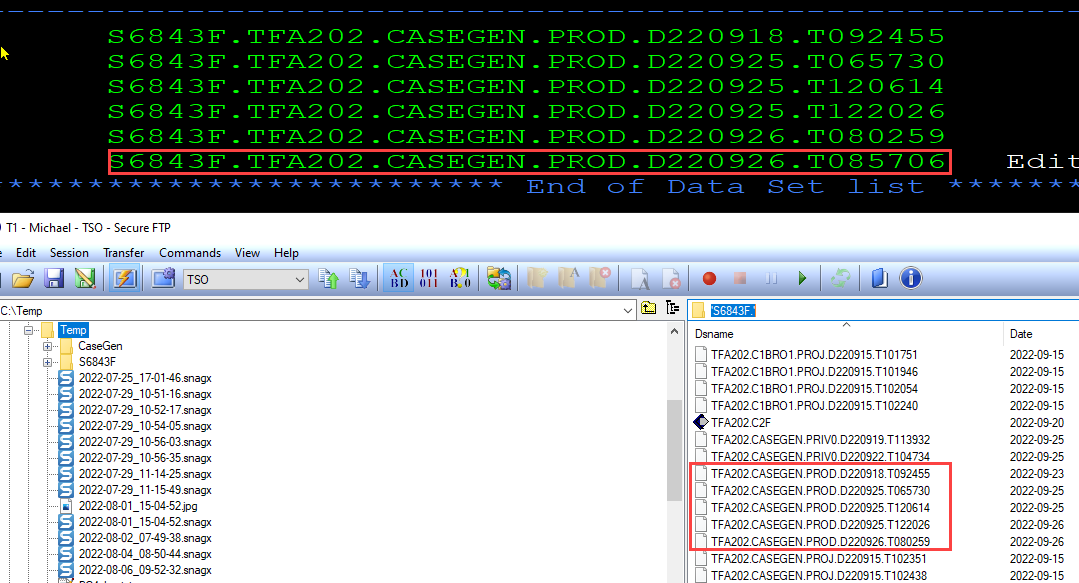The height and width of the screenshot is (583, 1079).
Task: Select dataset TFA202.CASEGEN.PROD.D220918.T092455
Action: coord(820,474)
